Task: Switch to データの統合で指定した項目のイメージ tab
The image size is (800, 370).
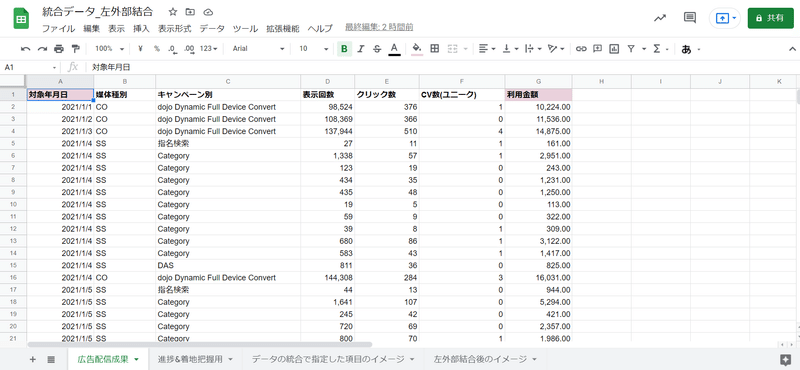Action: (x=333, y=359)
